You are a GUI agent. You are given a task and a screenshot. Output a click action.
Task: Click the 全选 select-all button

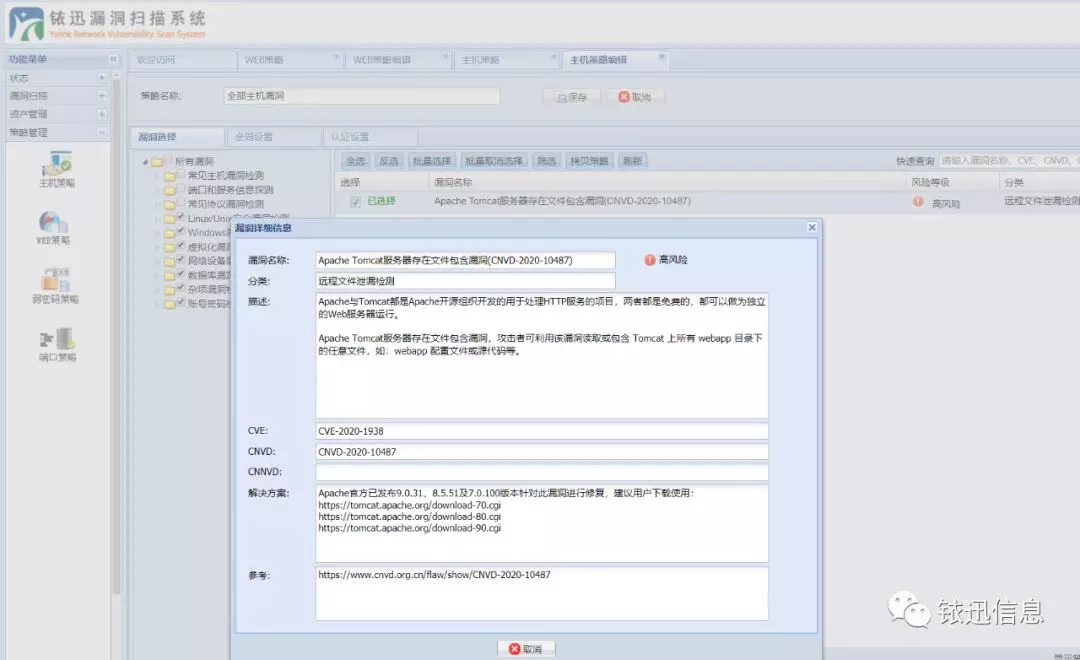point(355,161)
